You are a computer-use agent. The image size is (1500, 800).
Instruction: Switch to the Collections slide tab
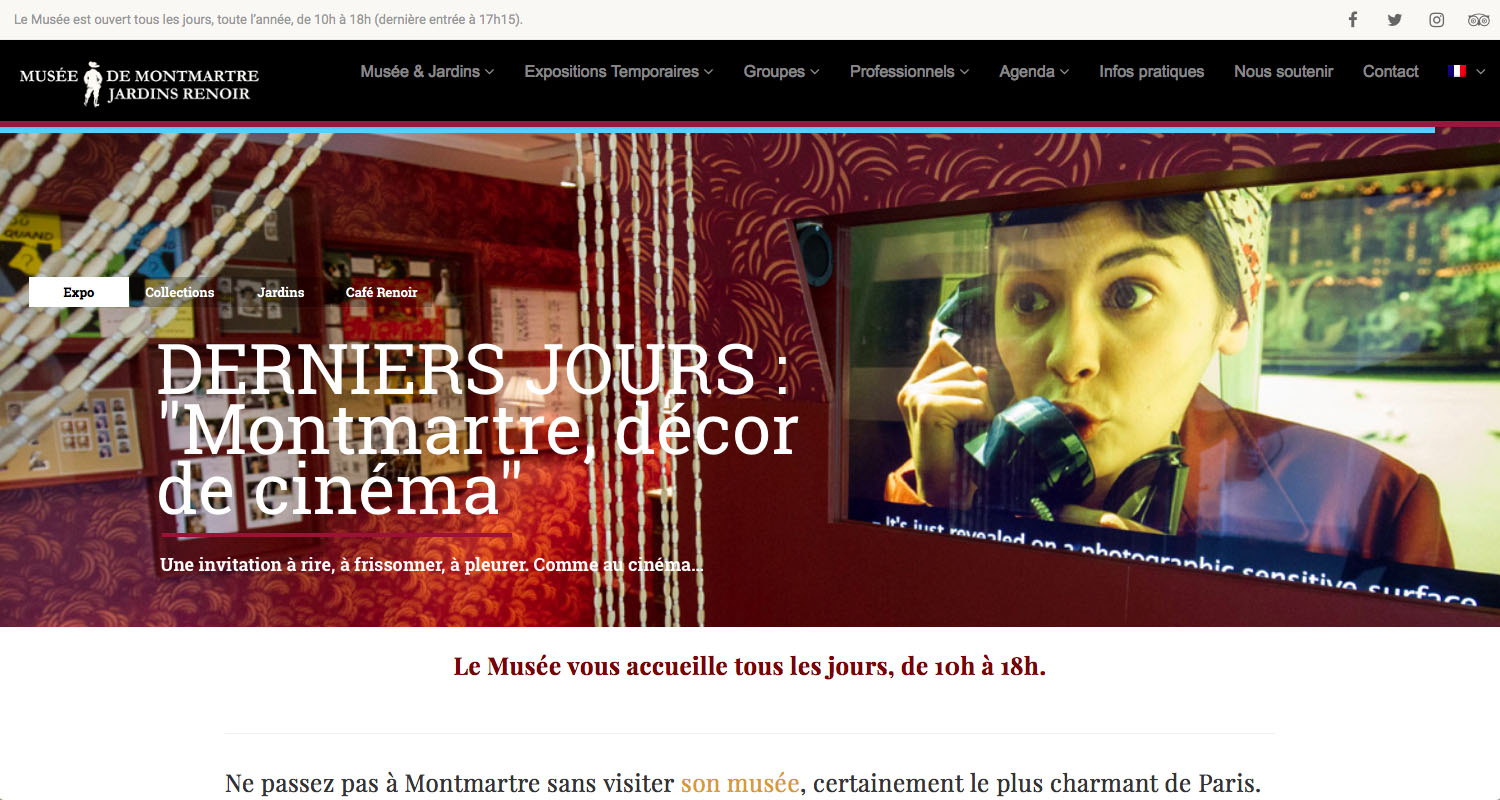click(x=180, y=292)
